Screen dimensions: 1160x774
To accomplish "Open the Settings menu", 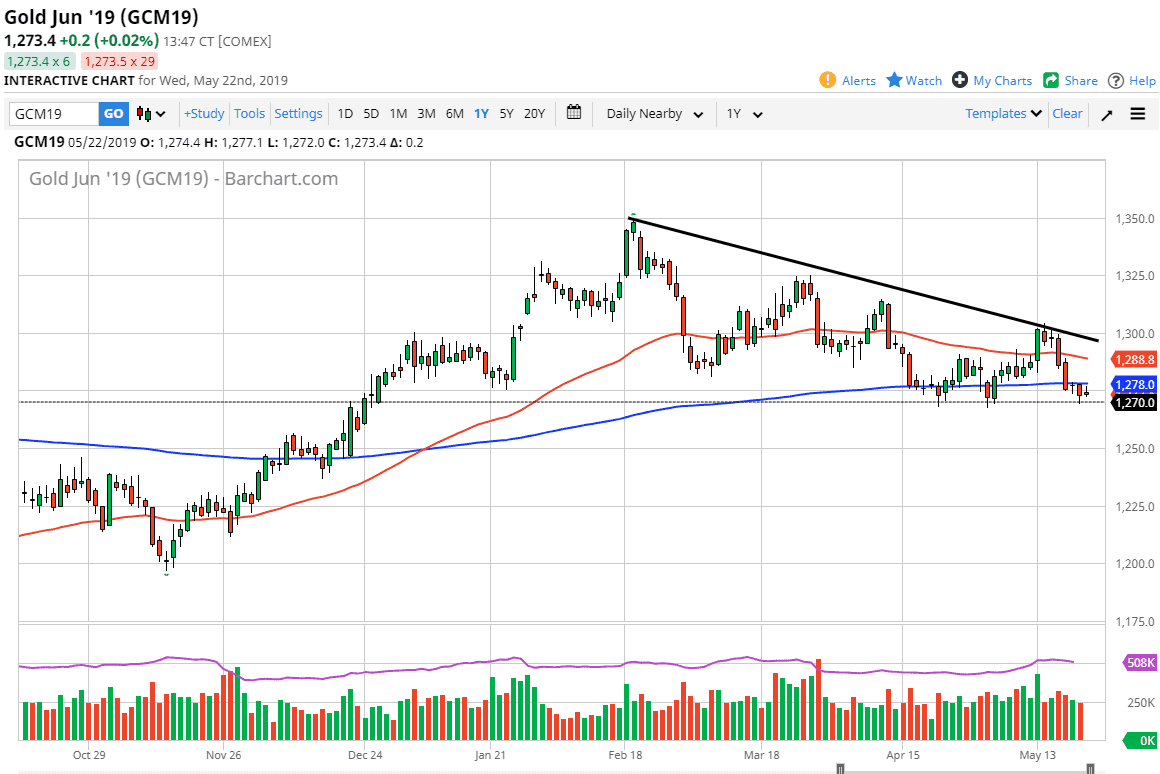I will [298, 113].
